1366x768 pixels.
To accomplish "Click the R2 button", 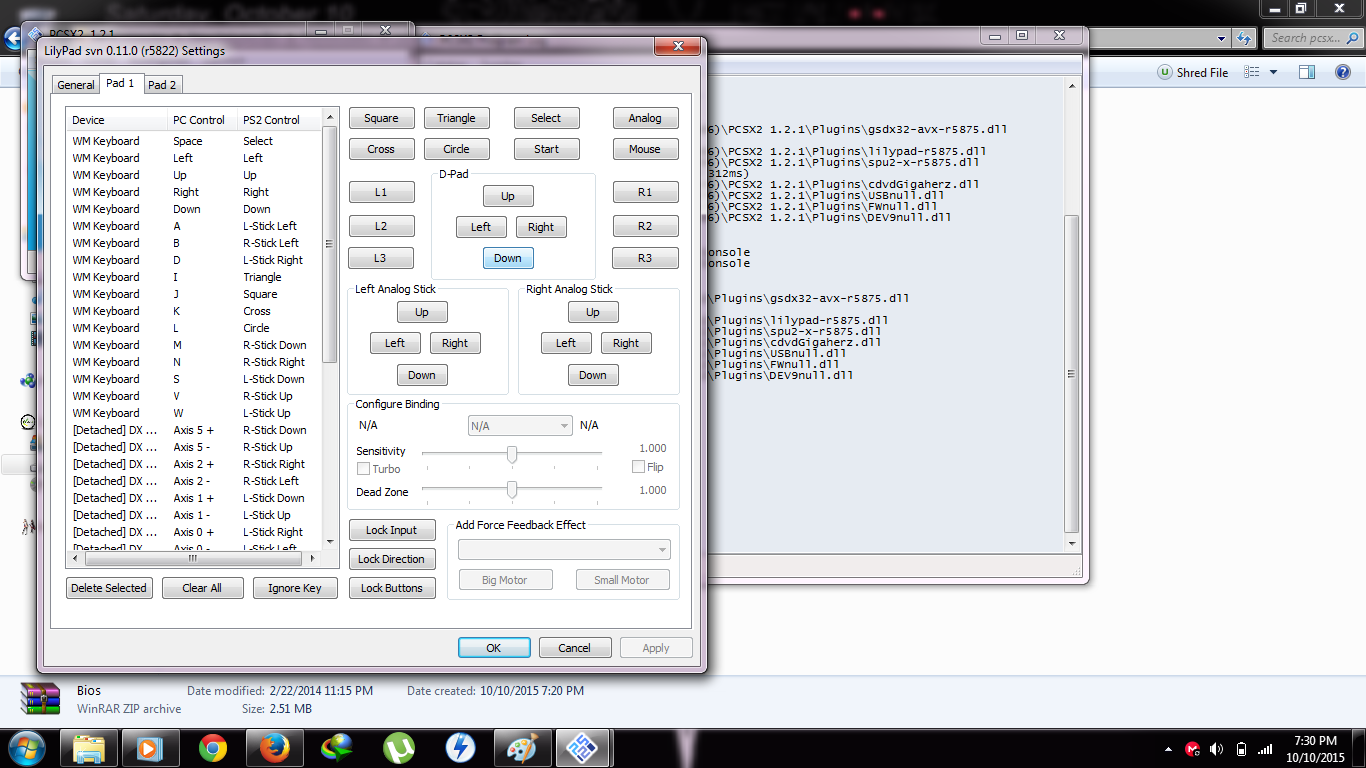I will (645, 226).
